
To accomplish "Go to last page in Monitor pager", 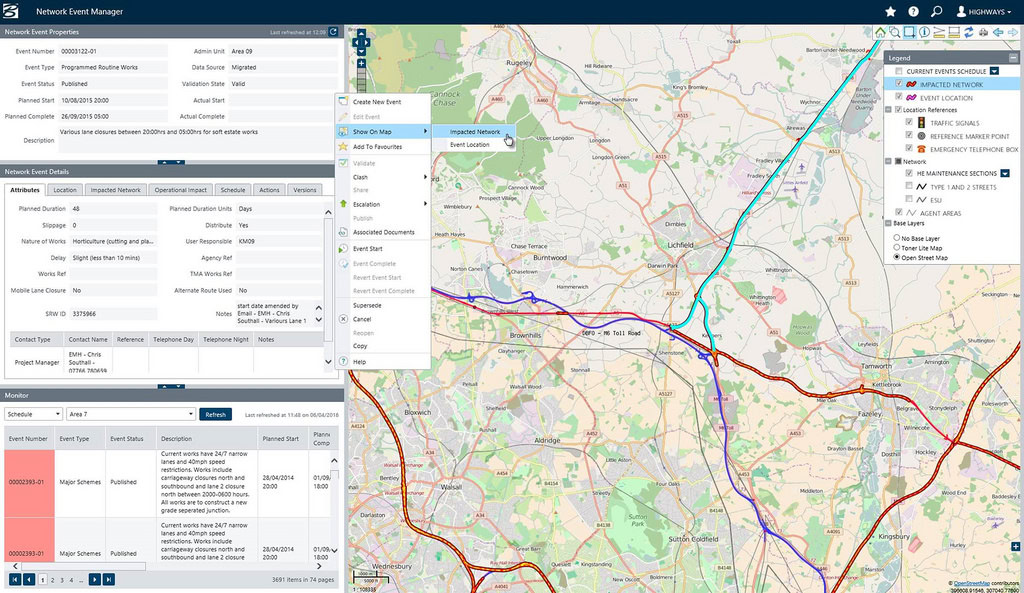I will pos(109,579).
